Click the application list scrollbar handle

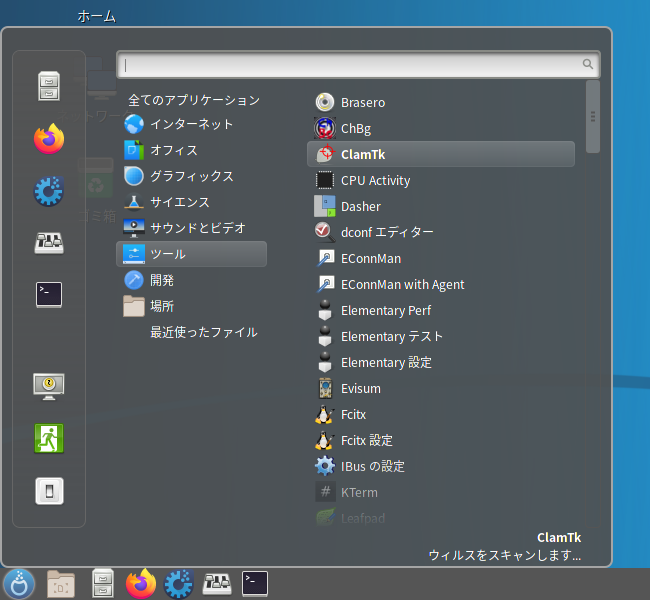click(x=593, y=117)
